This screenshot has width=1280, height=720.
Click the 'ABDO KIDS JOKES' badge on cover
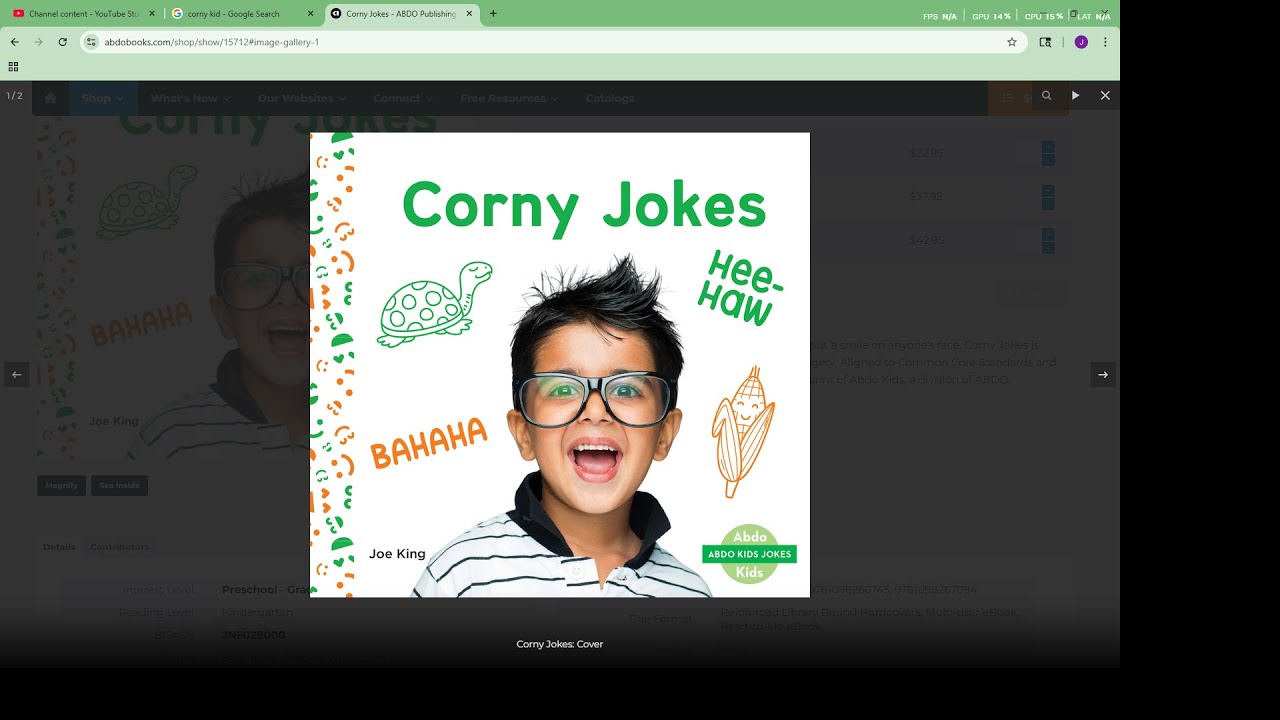750,554
